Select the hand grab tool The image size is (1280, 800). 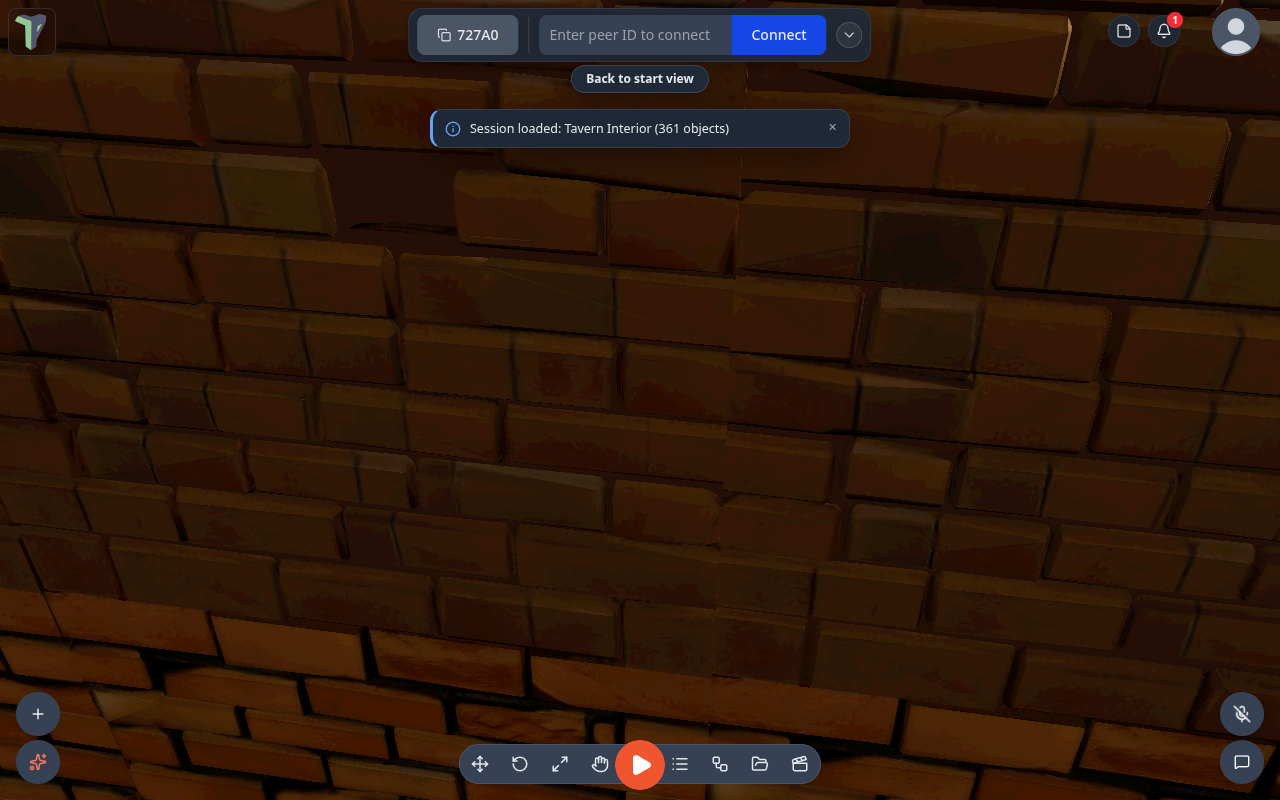600,764
